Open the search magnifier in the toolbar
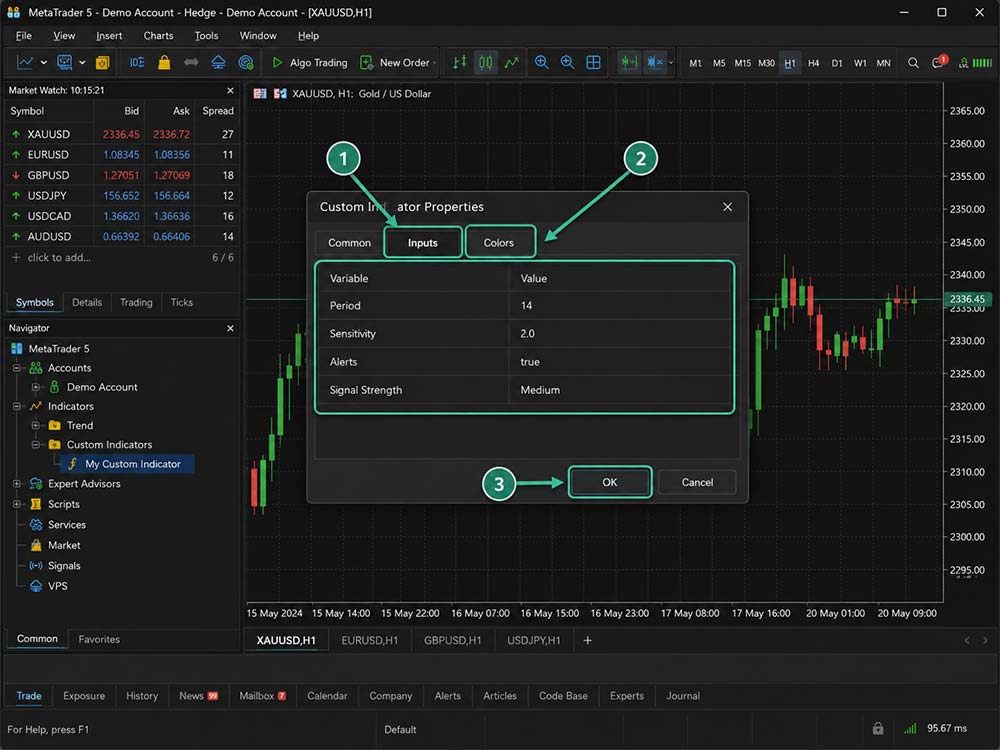Viewport: 1000px width, 750px height. [x=913, y=62]
